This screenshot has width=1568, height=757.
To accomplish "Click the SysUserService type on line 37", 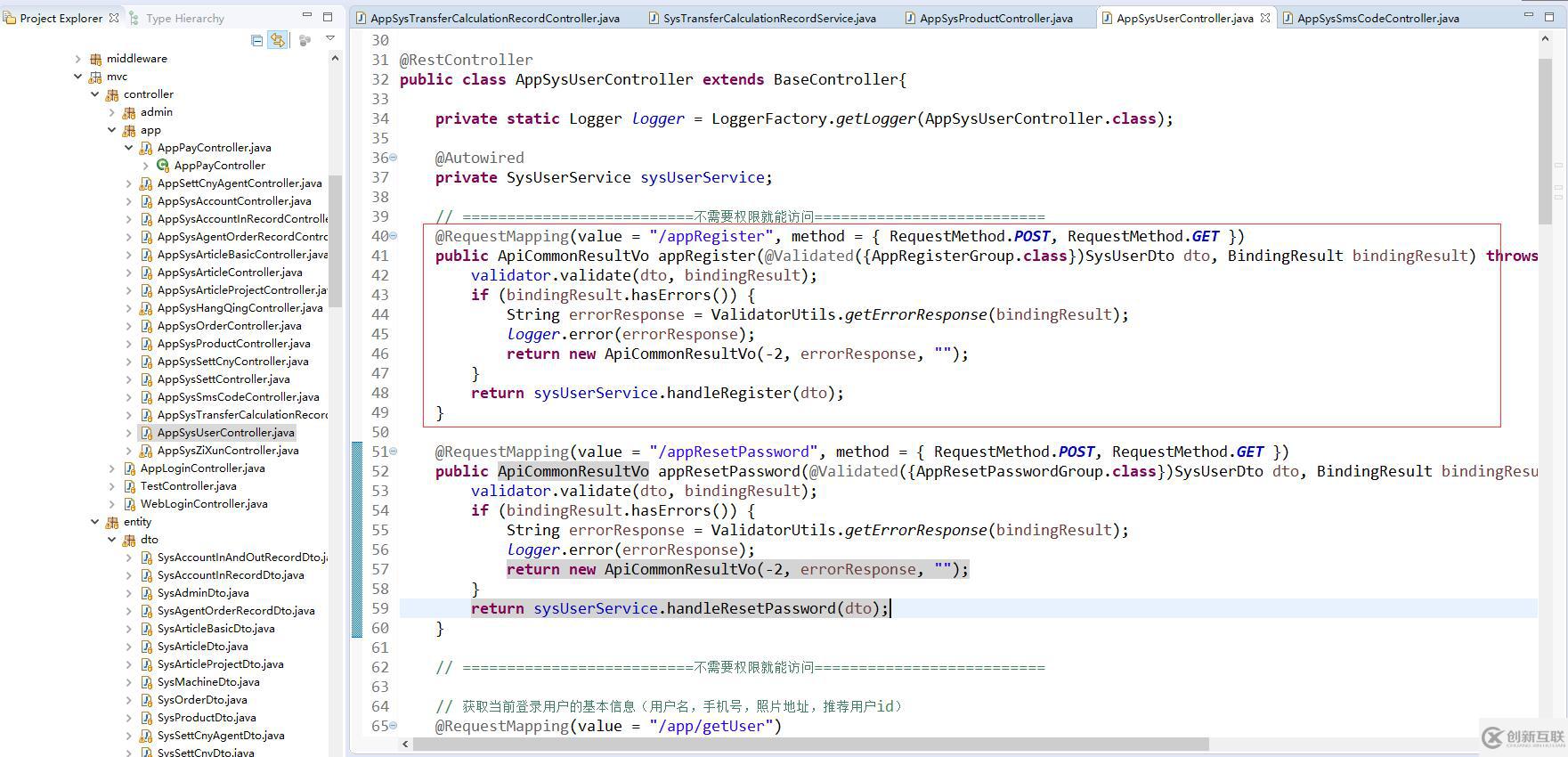I will point(568,177).
